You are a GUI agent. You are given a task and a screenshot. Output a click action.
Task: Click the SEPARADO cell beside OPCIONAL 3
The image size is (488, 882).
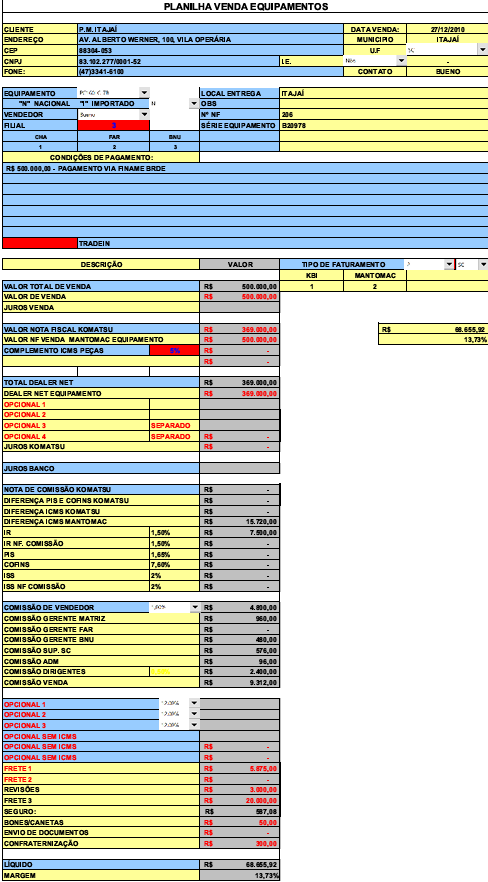[x=175, y=425]
